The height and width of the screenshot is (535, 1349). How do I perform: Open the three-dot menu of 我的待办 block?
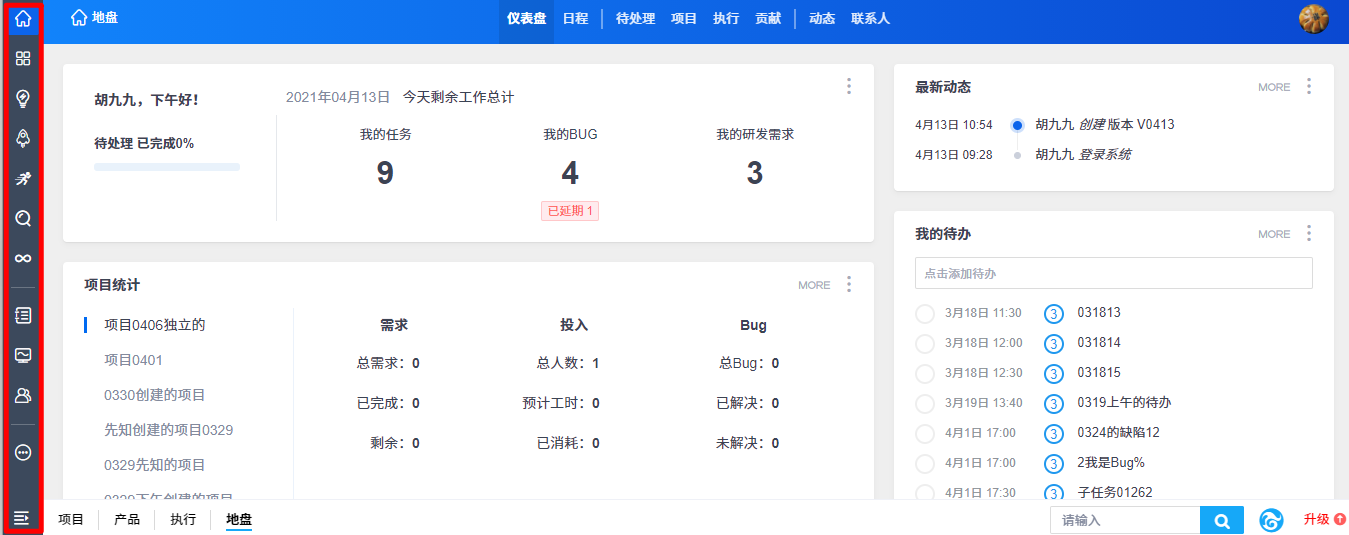(1309, 233)
